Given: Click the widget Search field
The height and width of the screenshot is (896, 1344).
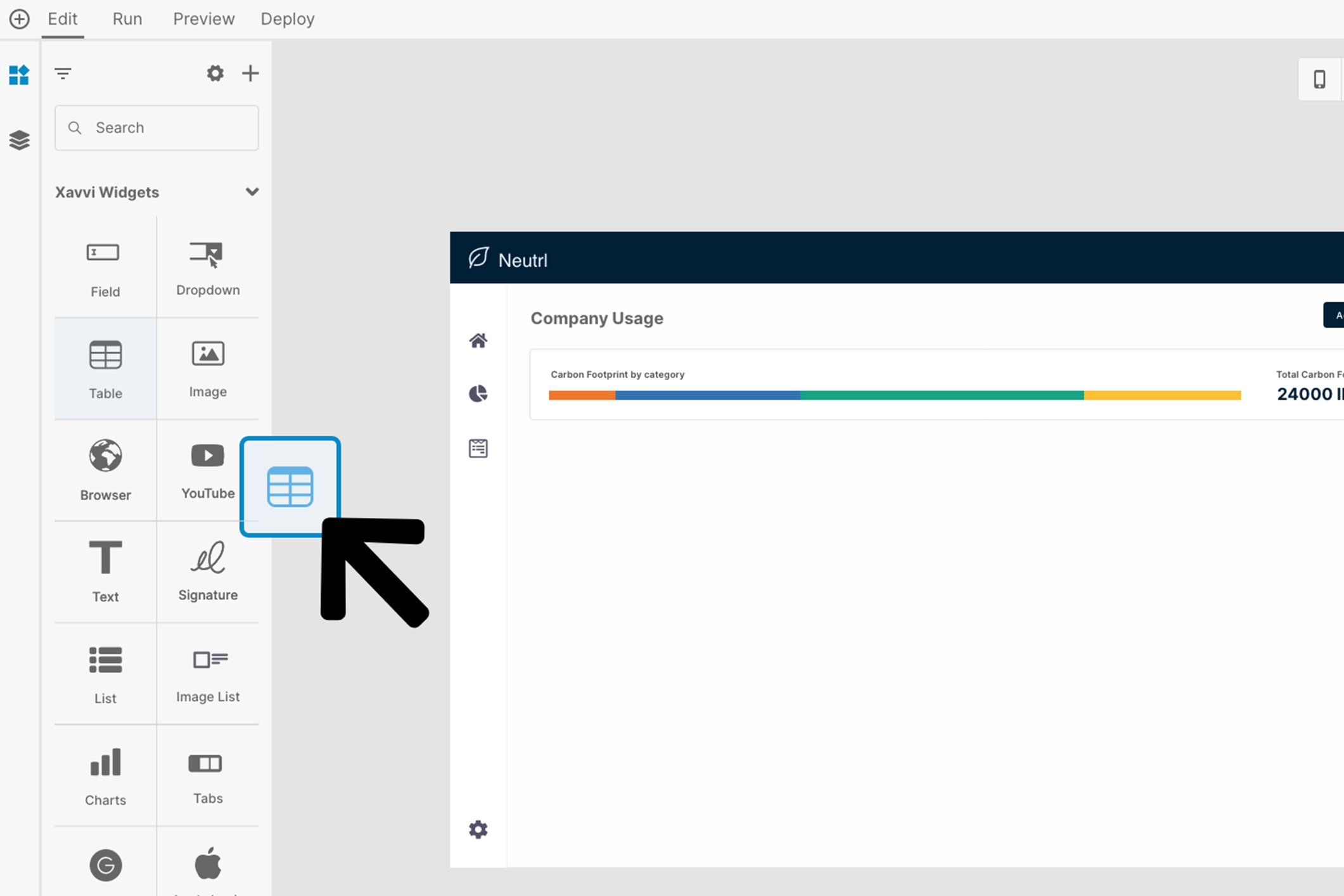Looking at the screenshot, I should [157, 128].
